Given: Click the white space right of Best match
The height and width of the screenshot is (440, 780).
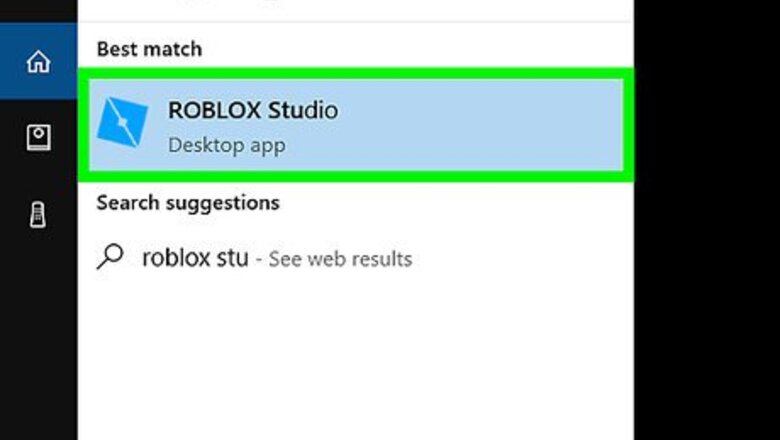Looking at the screenshot, I should tap(420, 48).
